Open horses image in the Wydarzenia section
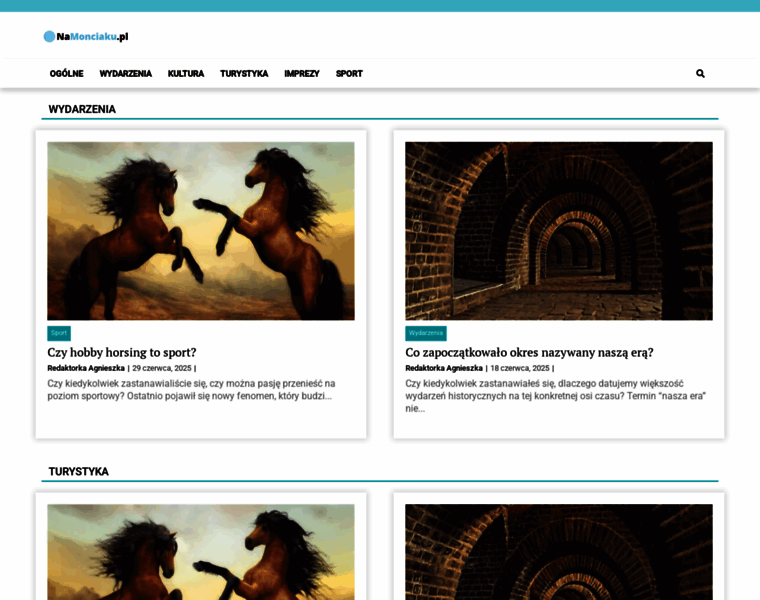The height and width of the screenshot is (600, 760). click(x=201, y=231)
